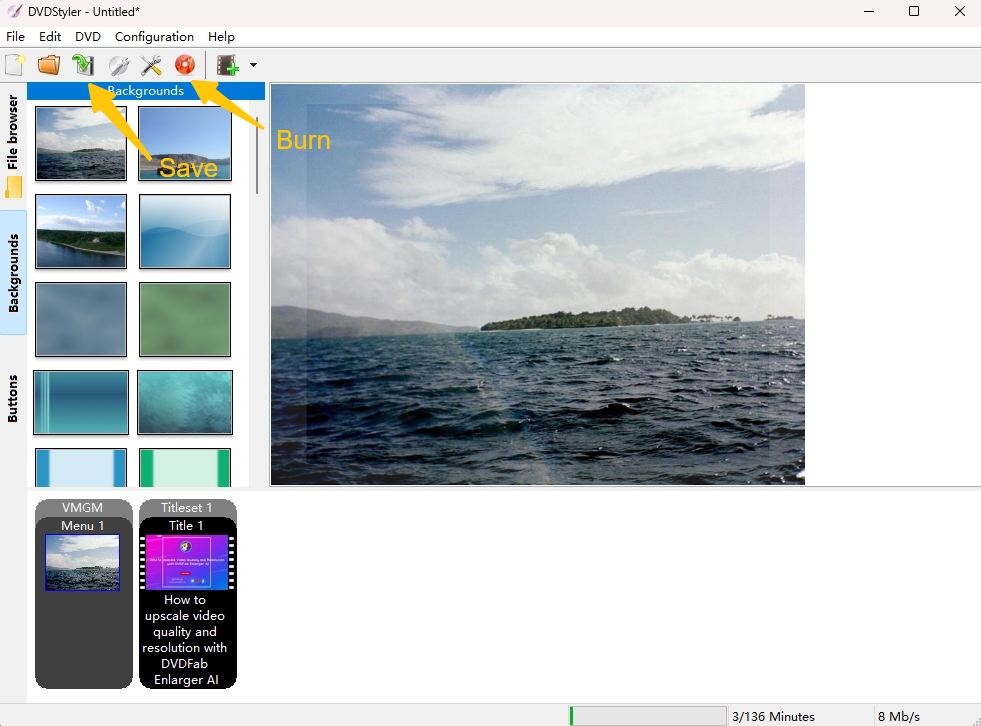Open the DVD menu
Viewport: 981px width, 726px height.
coord(88,37)
